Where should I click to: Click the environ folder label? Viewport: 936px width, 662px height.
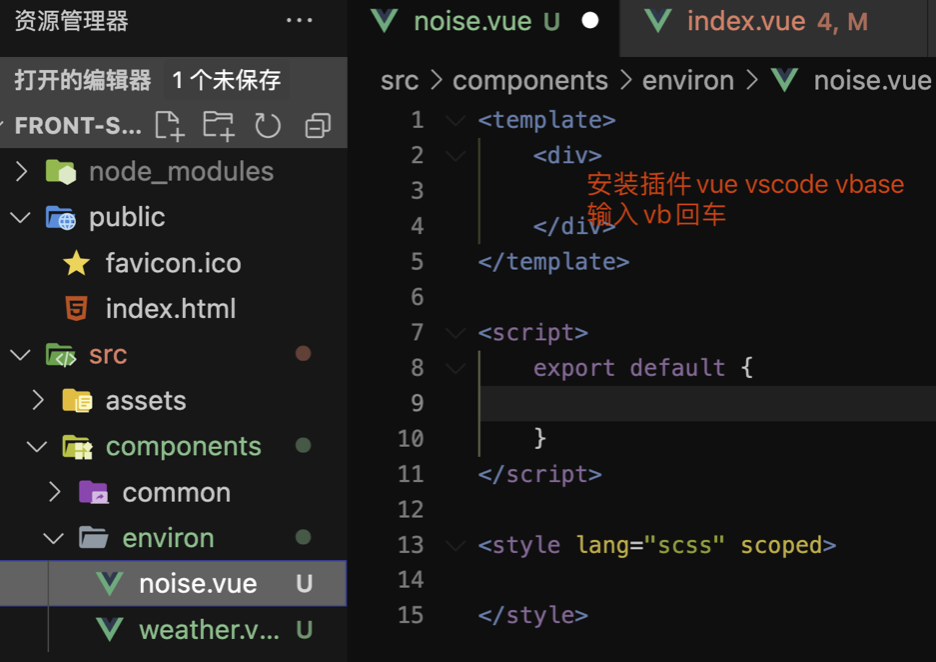click(168, 538)
